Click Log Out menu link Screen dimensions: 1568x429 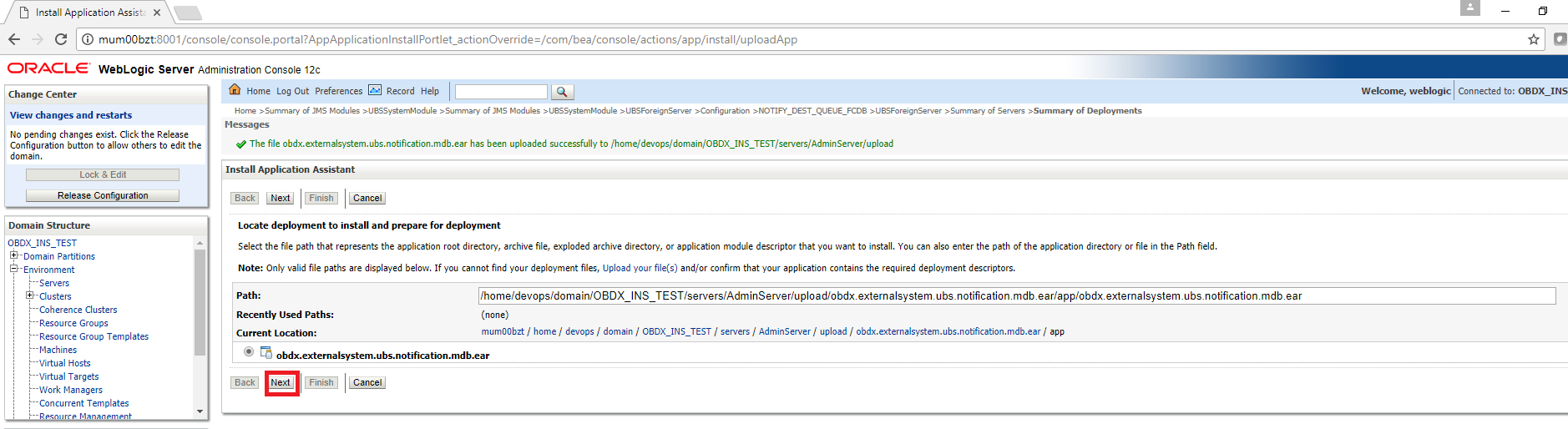tap(292, 91)
